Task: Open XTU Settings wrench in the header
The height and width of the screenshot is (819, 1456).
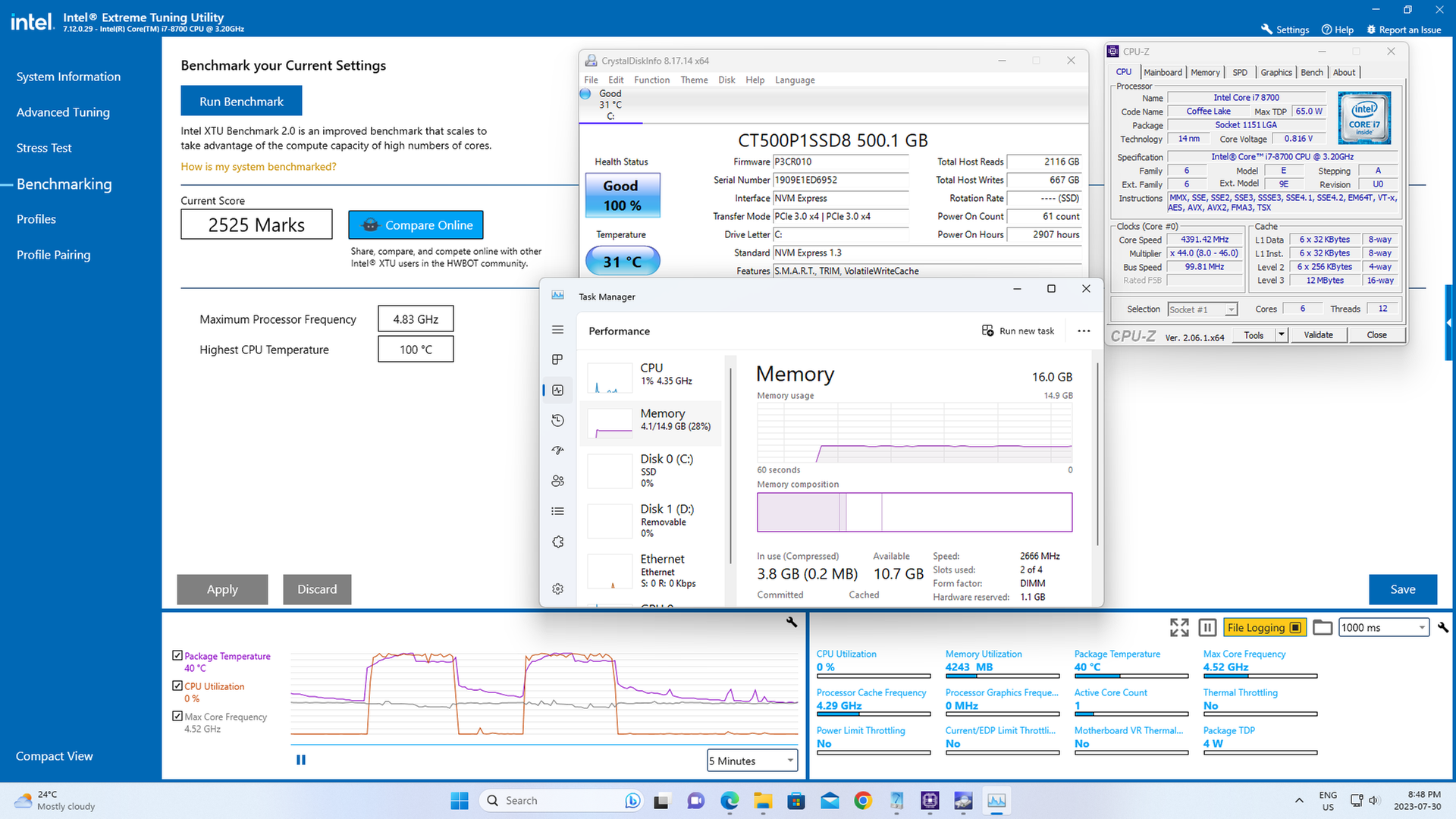Action: coord(1285,30)
